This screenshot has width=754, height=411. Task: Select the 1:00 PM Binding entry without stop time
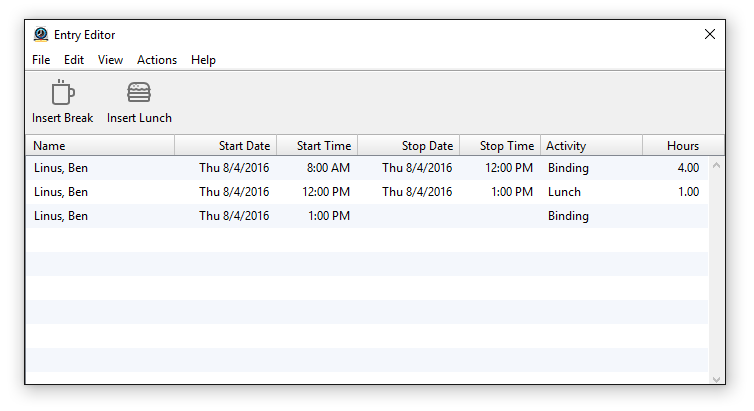point(367,216)
